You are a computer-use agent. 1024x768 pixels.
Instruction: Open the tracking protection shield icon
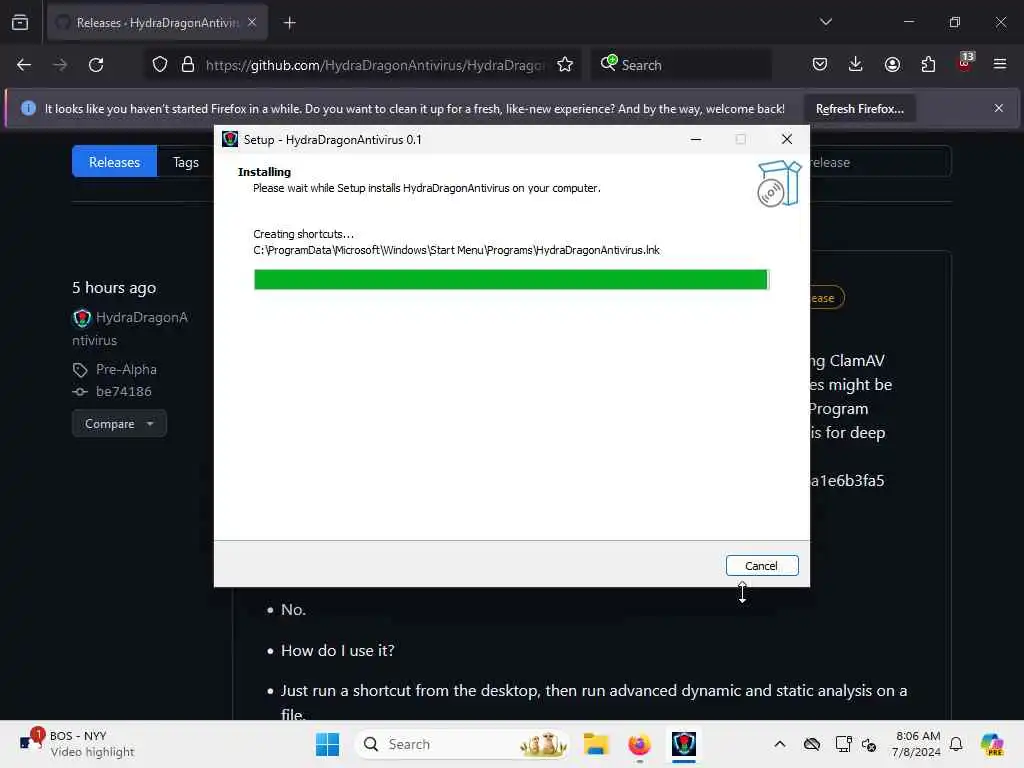pos(159,65)
